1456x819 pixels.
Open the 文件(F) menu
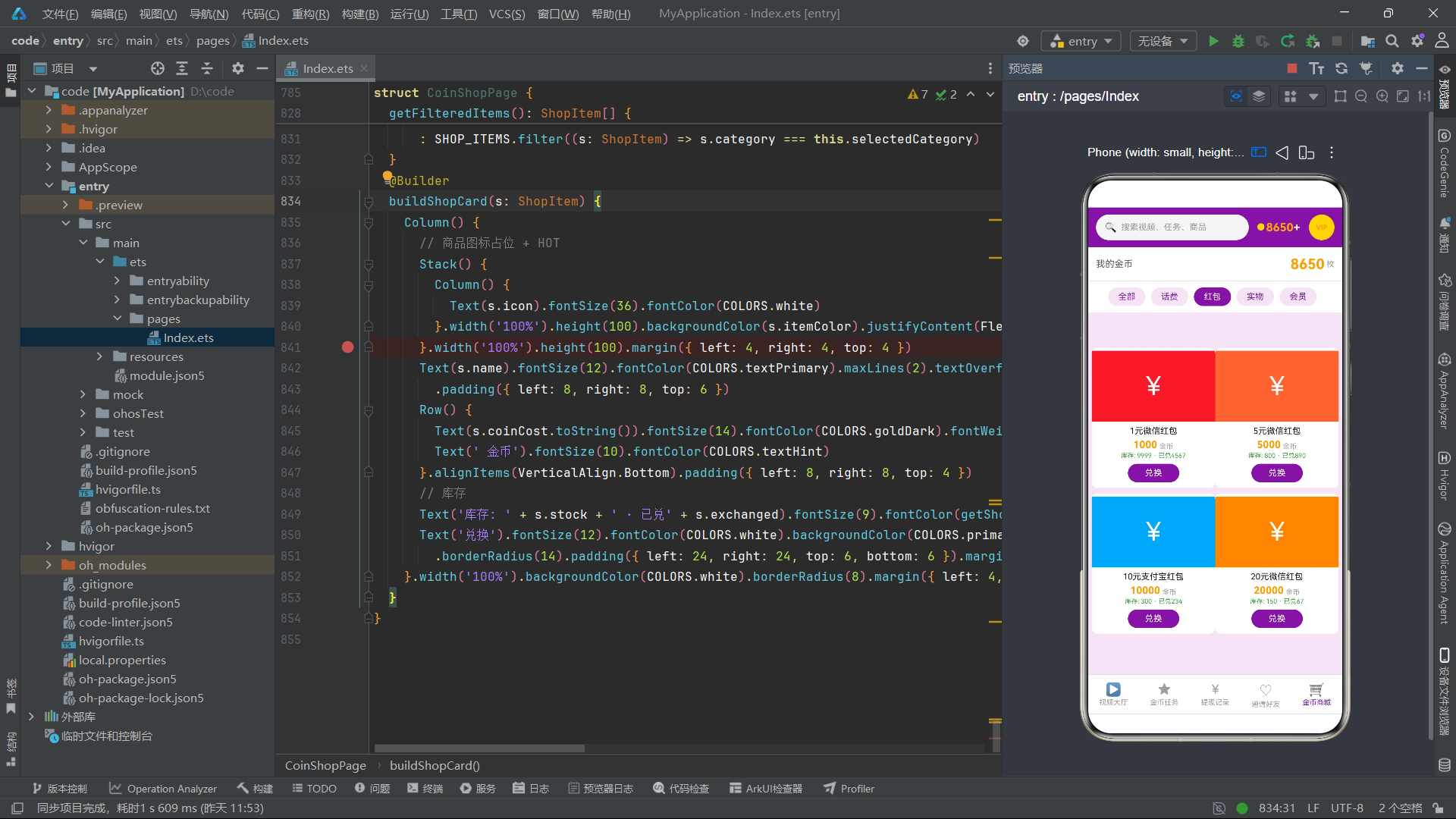tap(60, 14)
